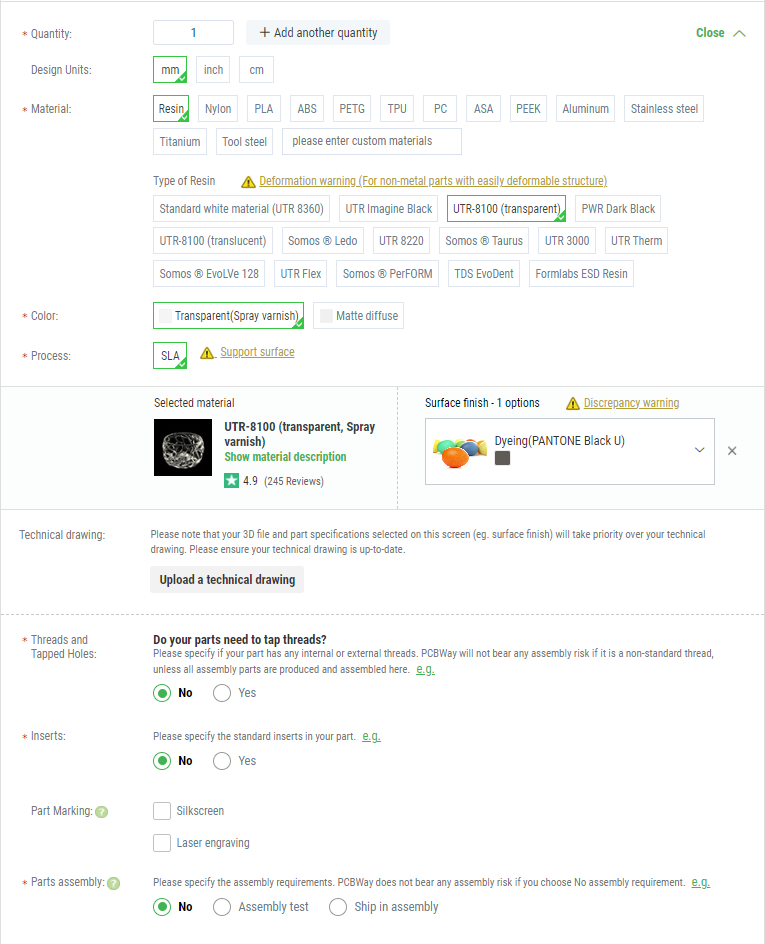The height and width of the screenshot is (944, 765).
Task: Click the Parts assembly help question icon
Action: (113, 883)
